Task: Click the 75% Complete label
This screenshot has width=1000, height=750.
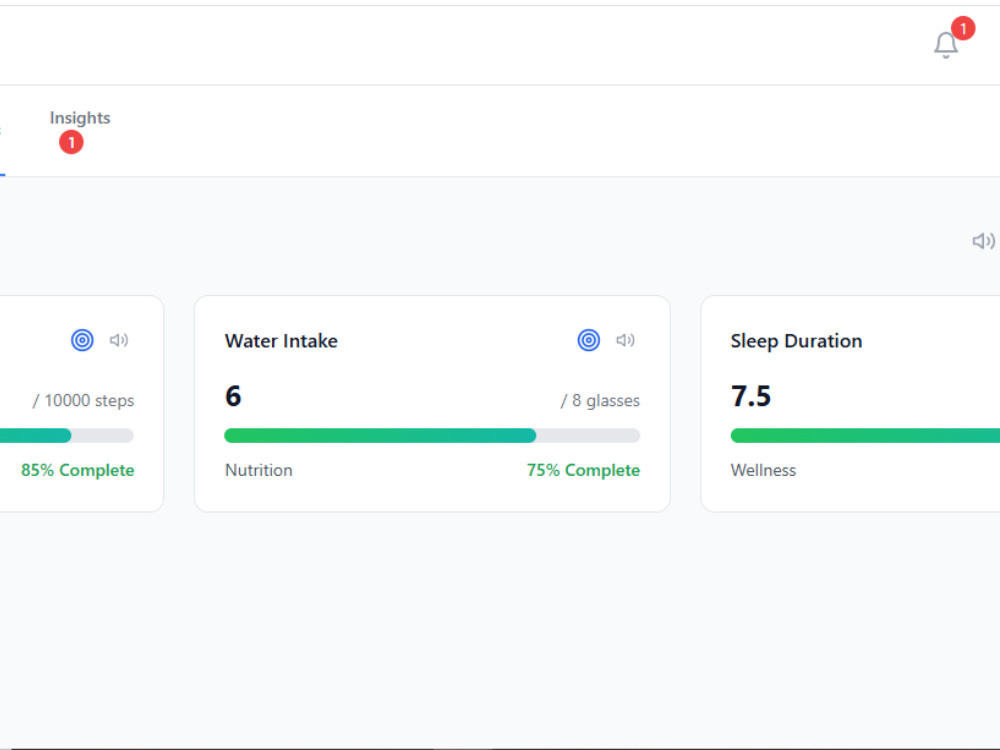Action: coord(584,470)
